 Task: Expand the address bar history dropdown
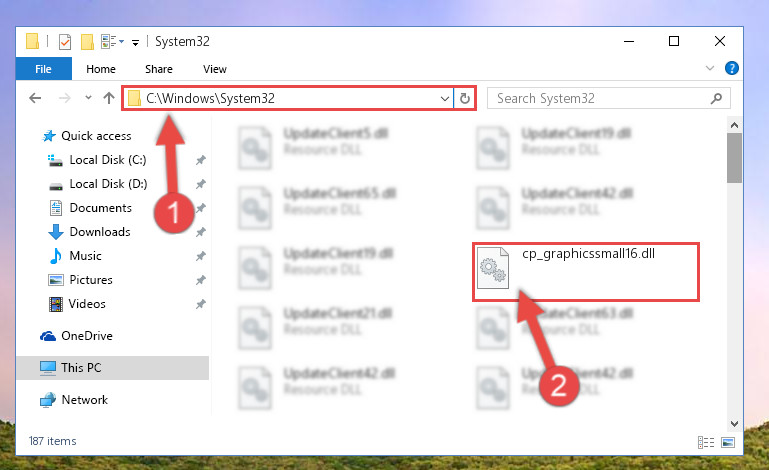[x=445, y=99]
